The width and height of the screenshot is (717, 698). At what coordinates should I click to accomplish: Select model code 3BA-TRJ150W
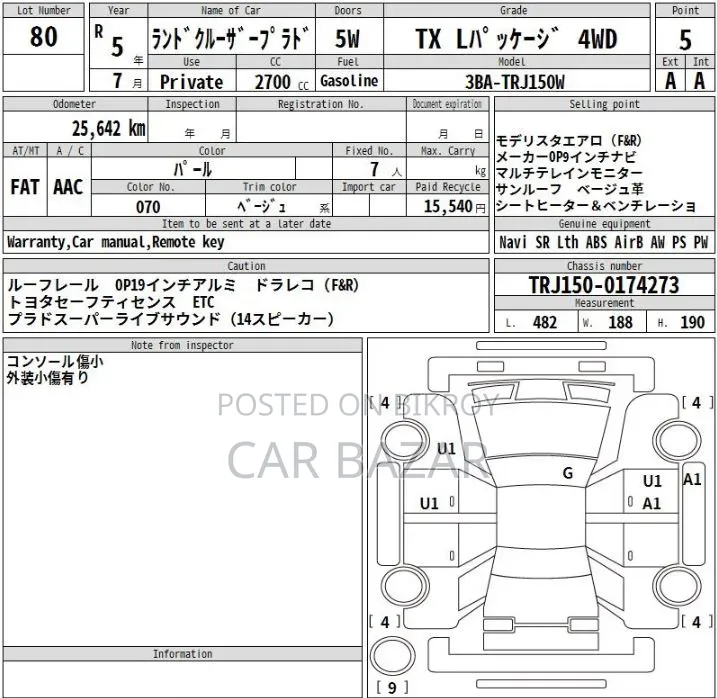pyautogui.click(x=515, y=82)
